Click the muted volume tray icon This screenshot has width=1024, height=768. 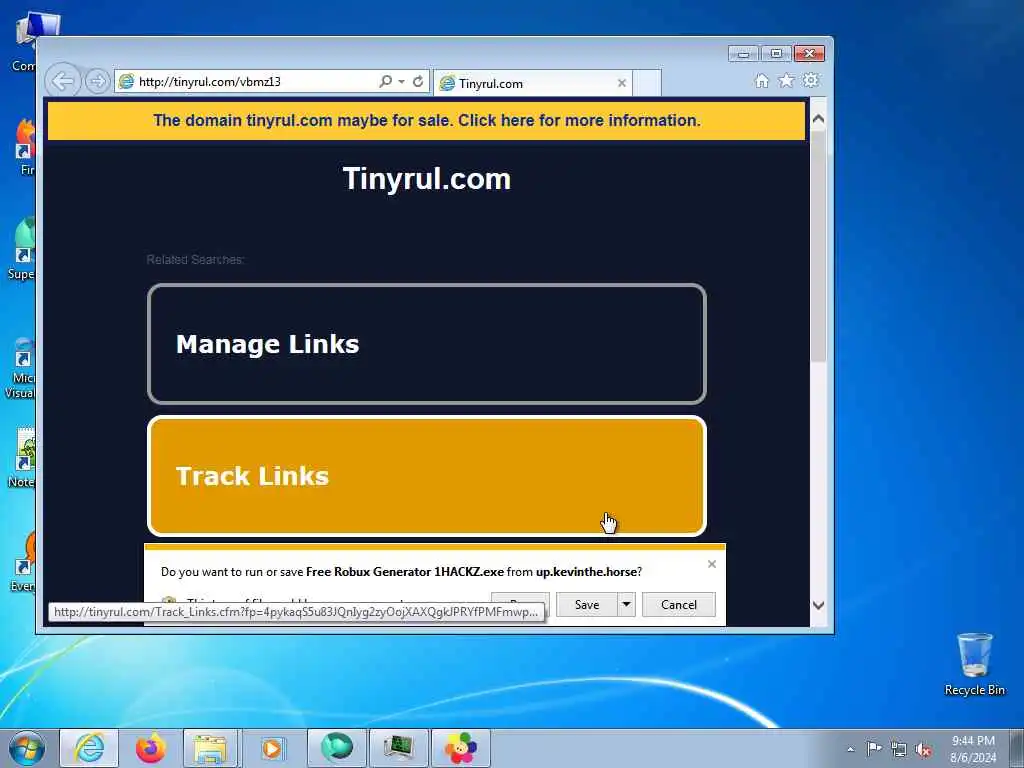pyautogui.click(x=923, y=750)
